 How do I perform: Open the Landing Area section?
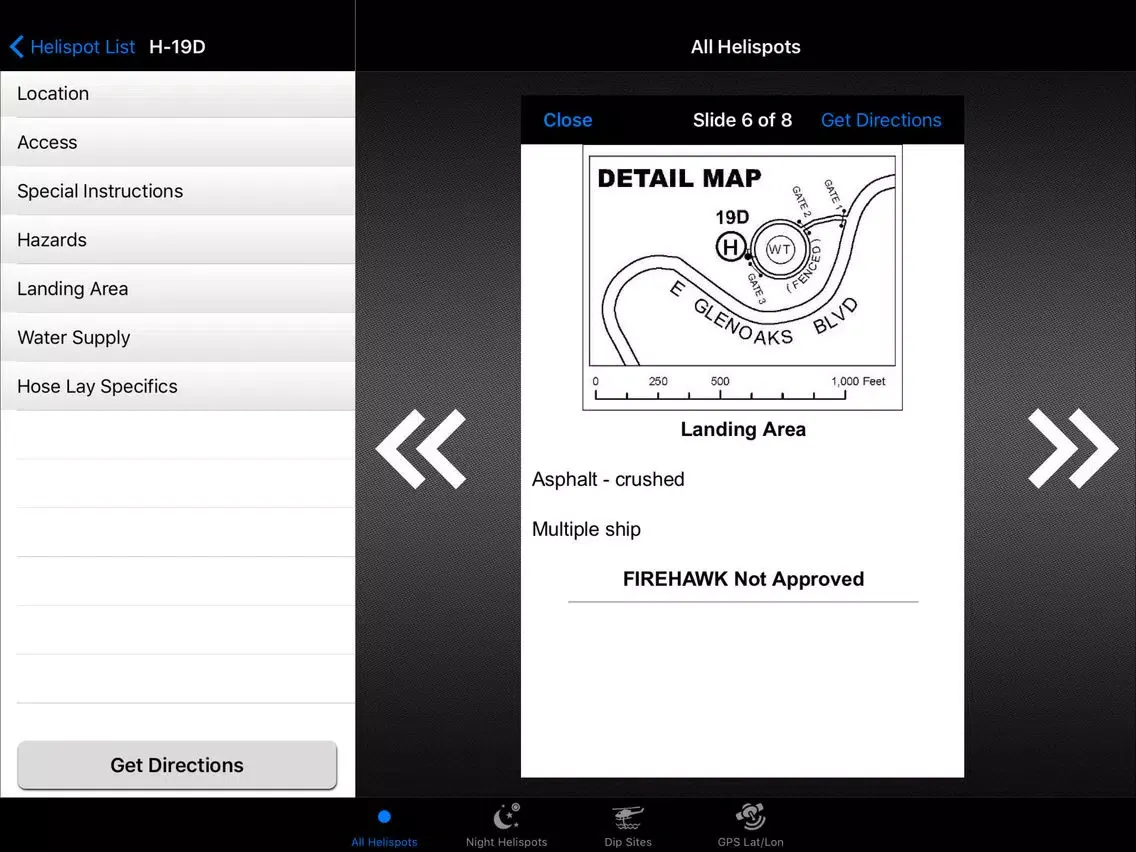178,289
